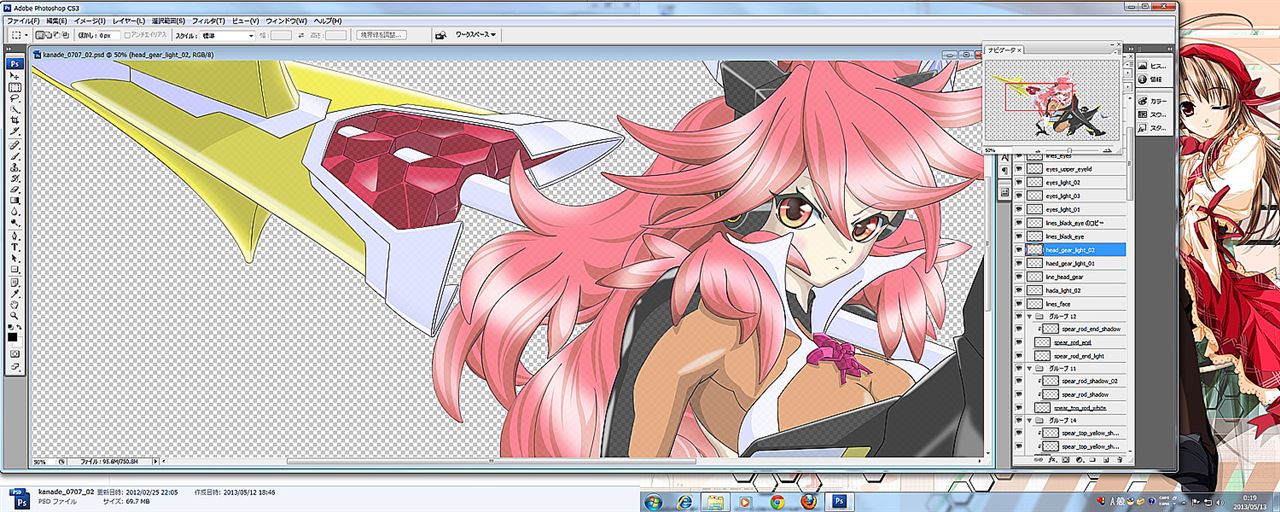1280x512 pixels.
Task: Toggle Quick Mask mode in toolbox
Action: coord(15,352)
